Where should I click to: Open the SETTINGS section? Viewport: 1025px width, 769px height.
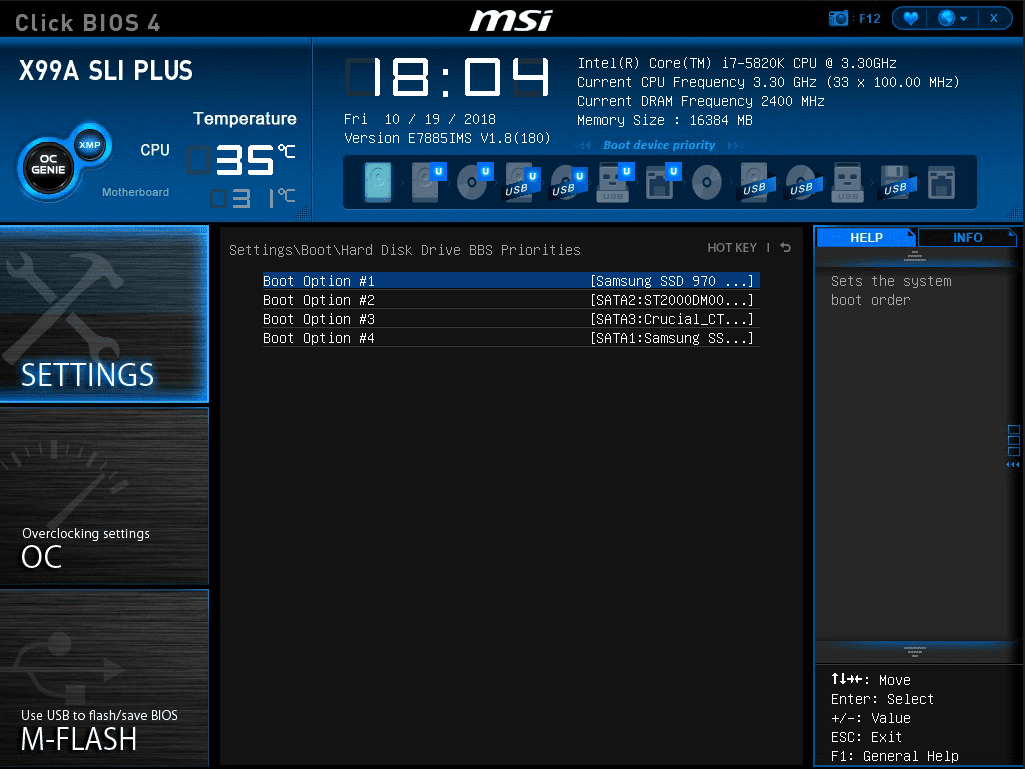(x=104, y=314)
